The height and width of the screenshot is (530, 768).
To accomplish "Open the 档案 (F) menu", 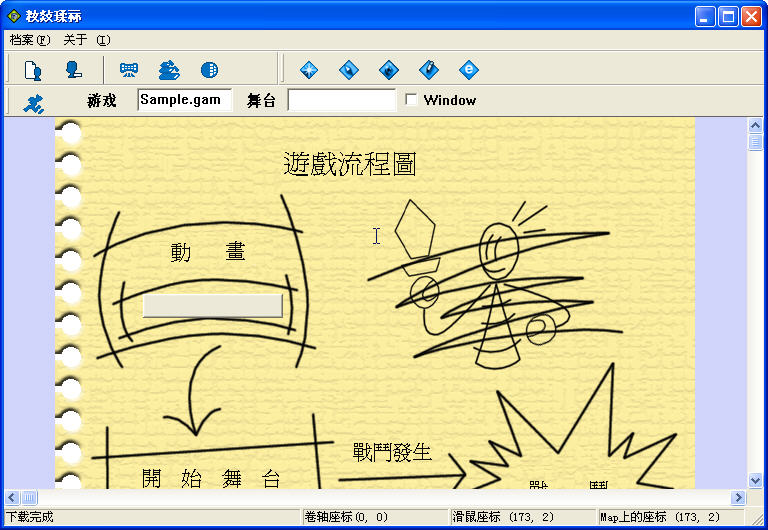I will pos(30,40).
